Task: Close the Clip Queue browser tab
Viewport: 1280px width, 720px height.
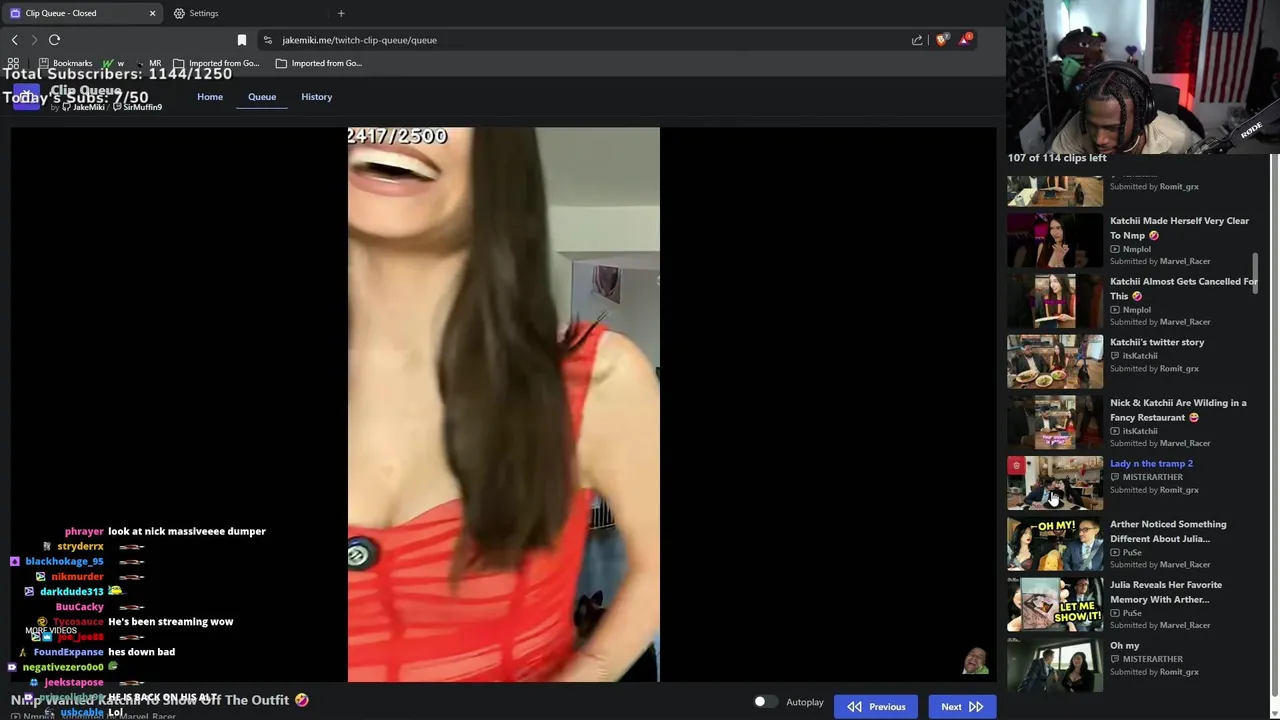Action: coord(152,13)
